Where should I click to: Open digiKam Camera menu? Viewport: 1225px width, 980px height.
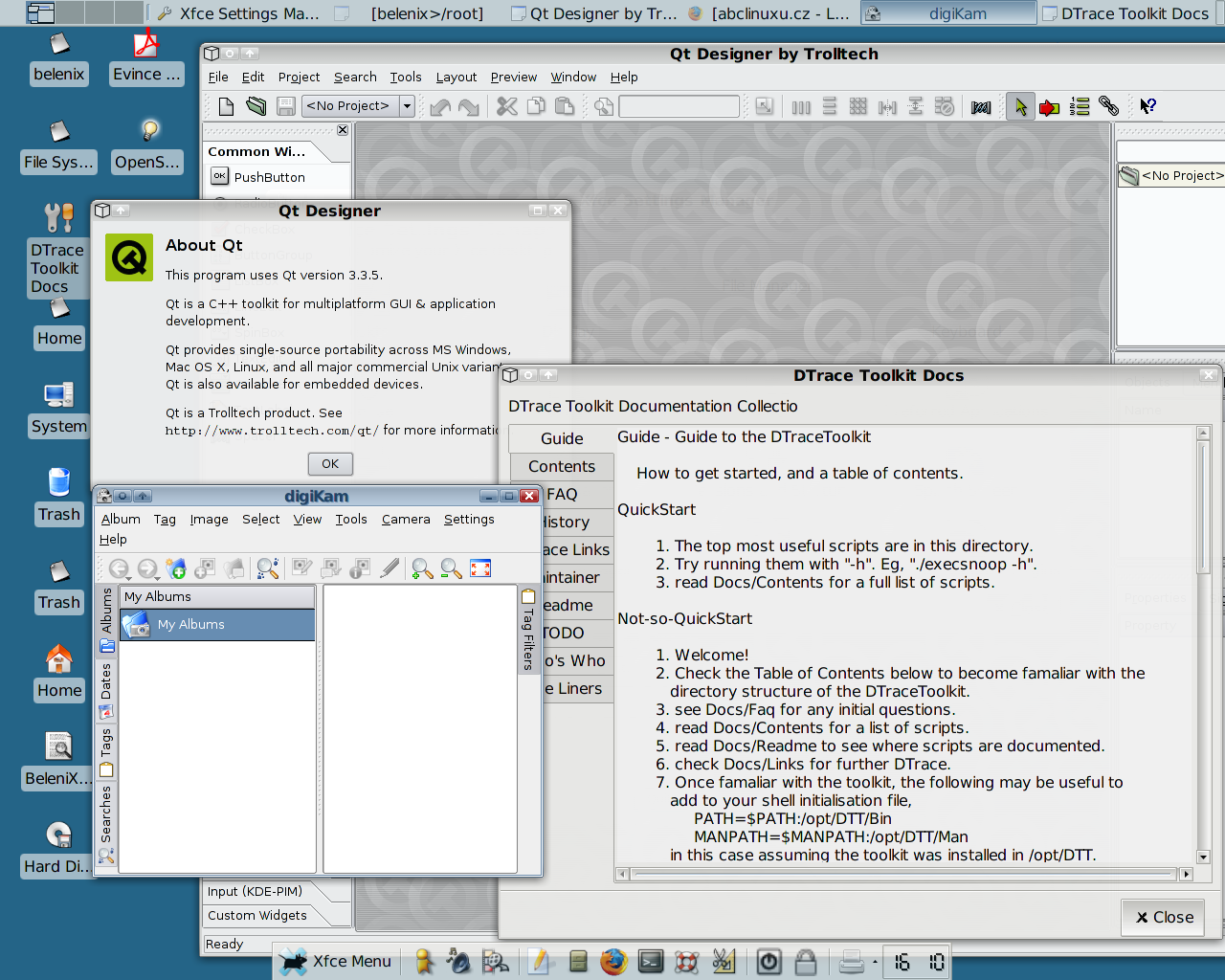click(x=406, y=519)
